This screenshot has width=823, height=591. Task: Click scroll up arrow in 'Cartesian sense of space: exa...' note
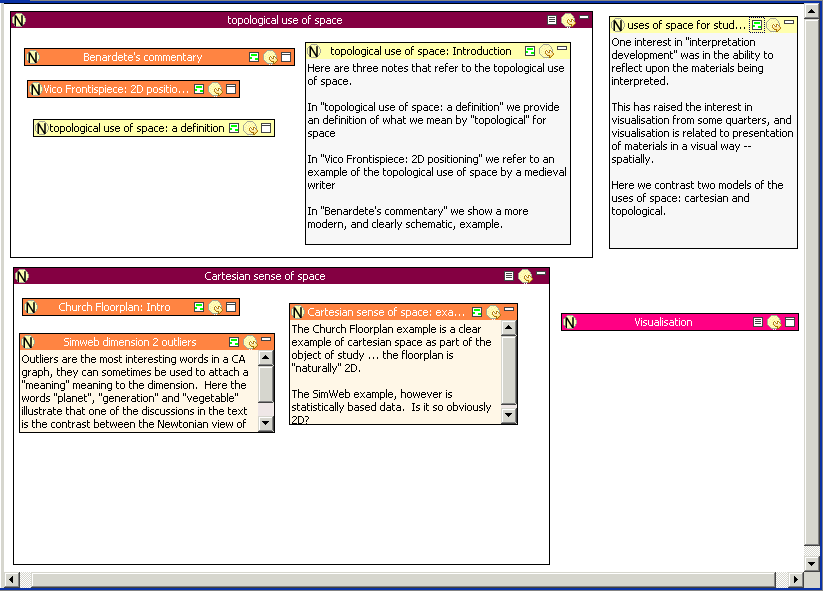point(509,329)
